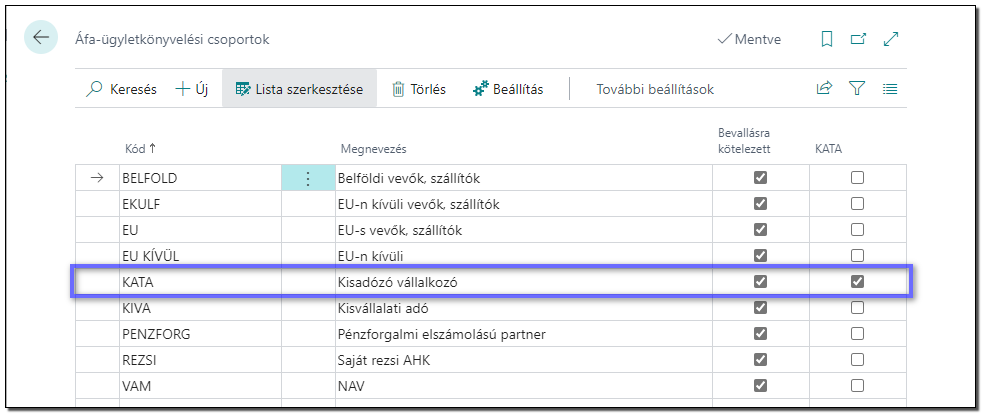Image resolution: width=982 pixels, height=414 pixels.
Task: Switch layout with the list view icon
Action: pyautogui.click(x=890, y=89)
